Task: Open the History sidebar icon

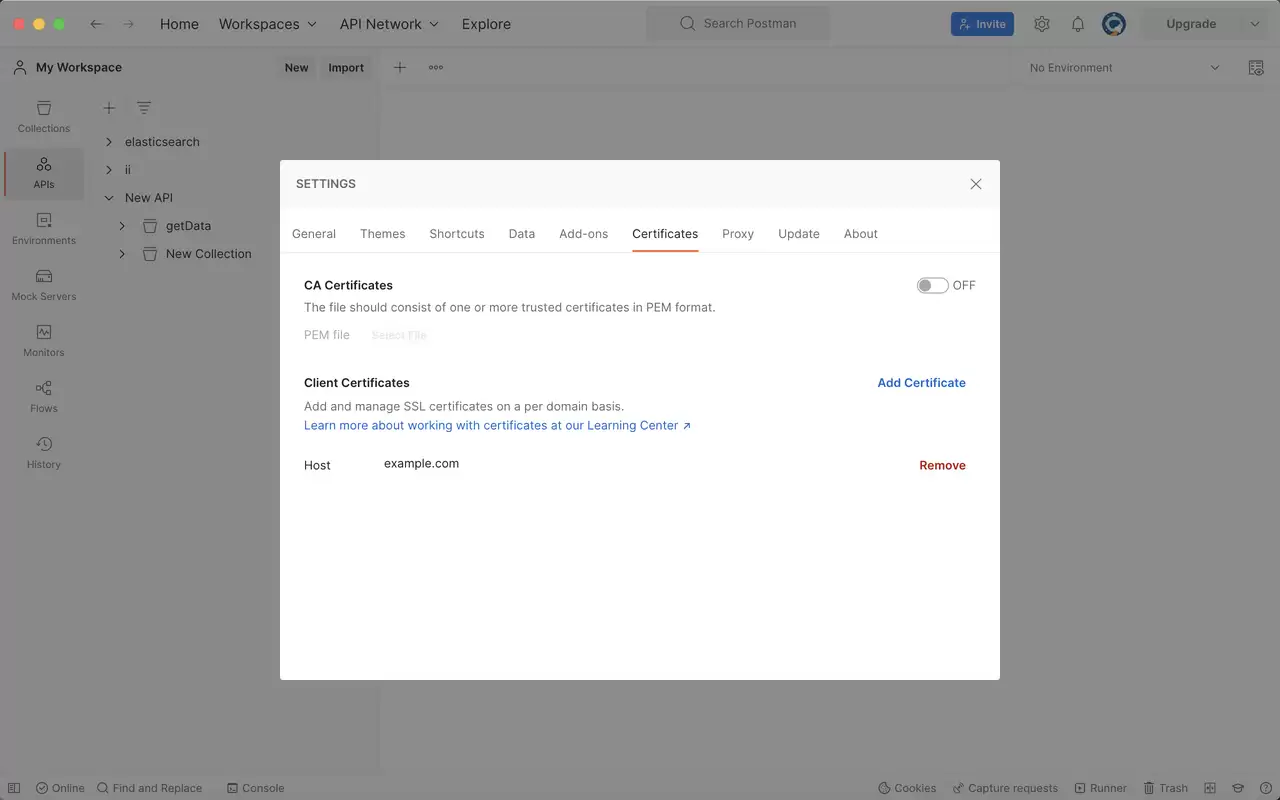Action: tap(44, 453)
